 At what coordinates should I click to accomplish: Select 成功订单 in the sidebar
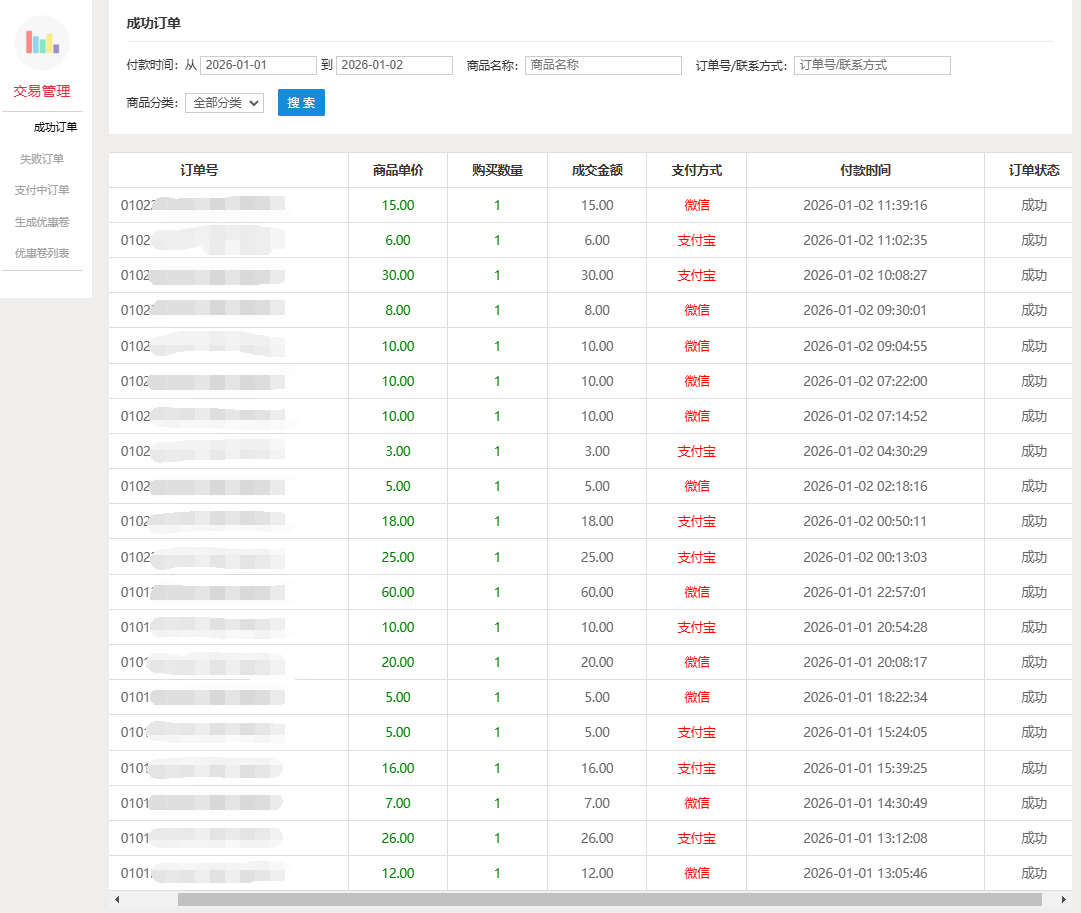pyautogui.click(x=42, y=127)
